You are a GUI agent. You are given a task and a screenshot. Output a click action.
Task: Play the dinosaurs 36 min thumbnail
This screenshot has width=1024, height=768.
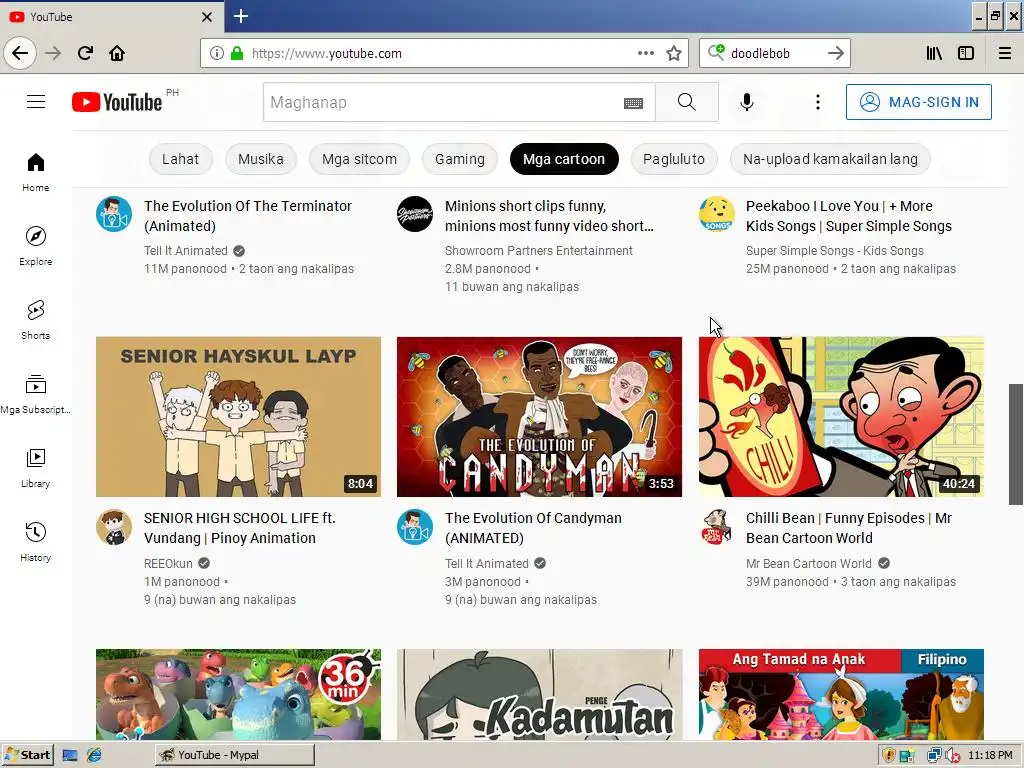238,694
